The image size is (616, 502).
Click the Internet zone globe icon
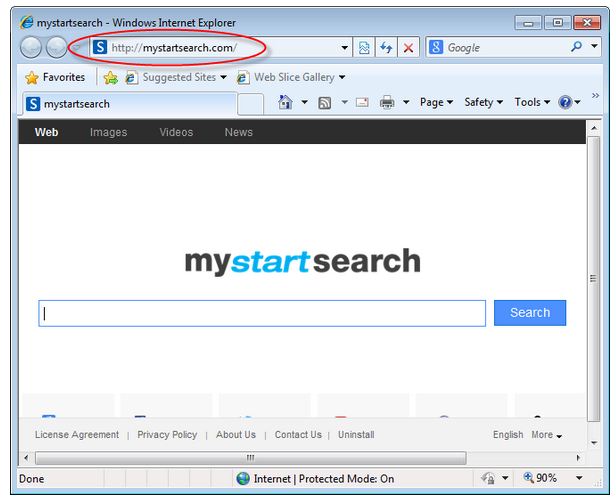(243, 478)
